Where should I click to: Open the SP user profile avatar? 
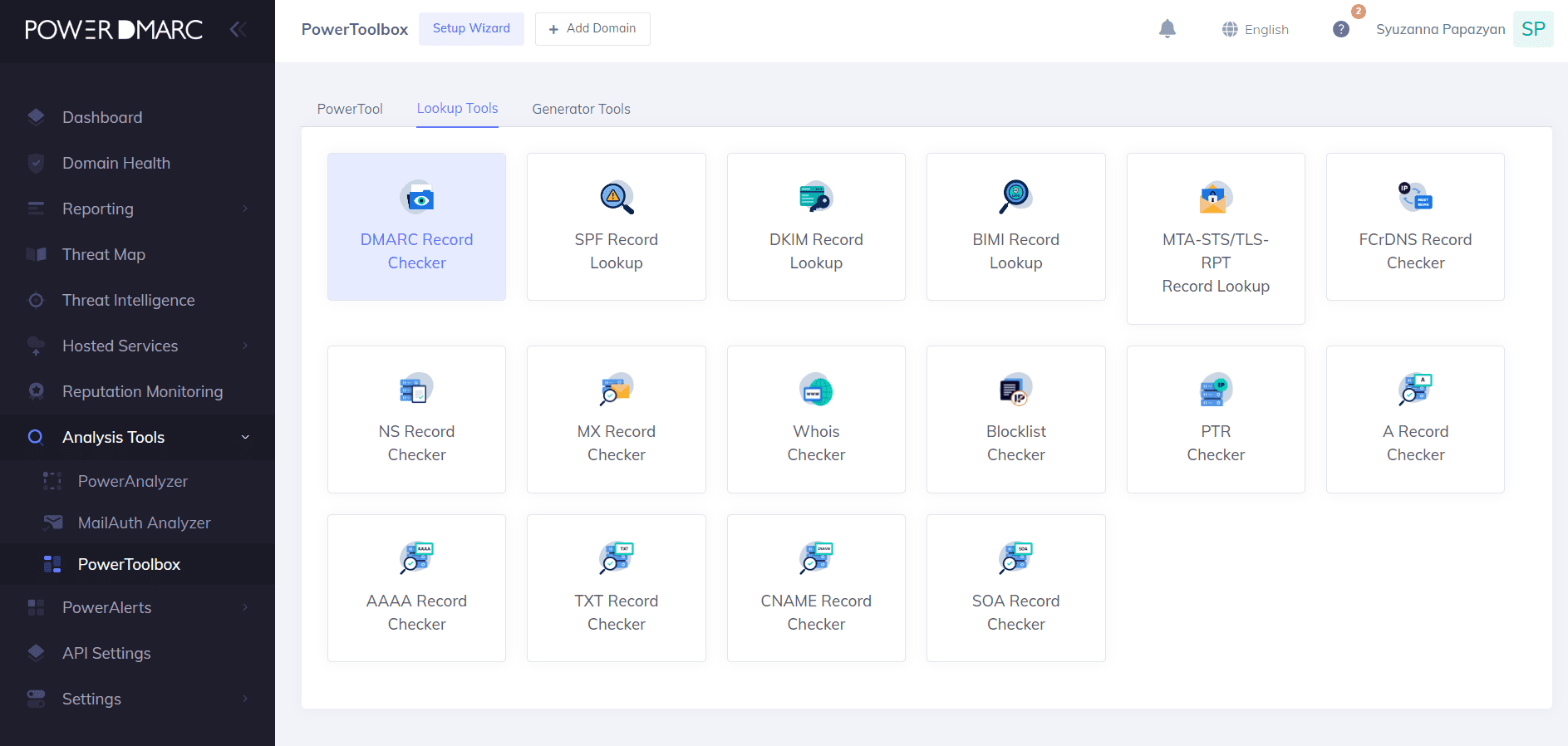(x=1532, y=29)
